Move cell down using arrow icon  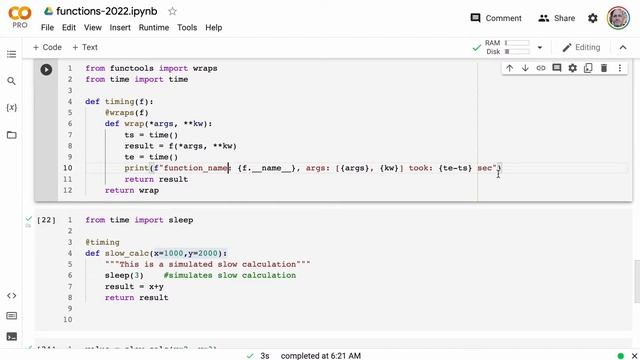pyautogui.click(x=525, y=68)
